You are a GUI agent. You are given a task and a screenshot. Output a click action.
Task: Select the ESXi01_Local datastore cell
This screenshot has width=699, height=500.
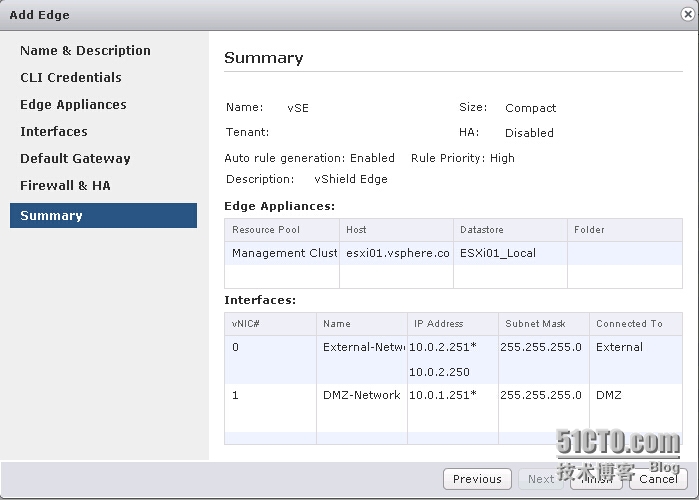tap(510, 253)
